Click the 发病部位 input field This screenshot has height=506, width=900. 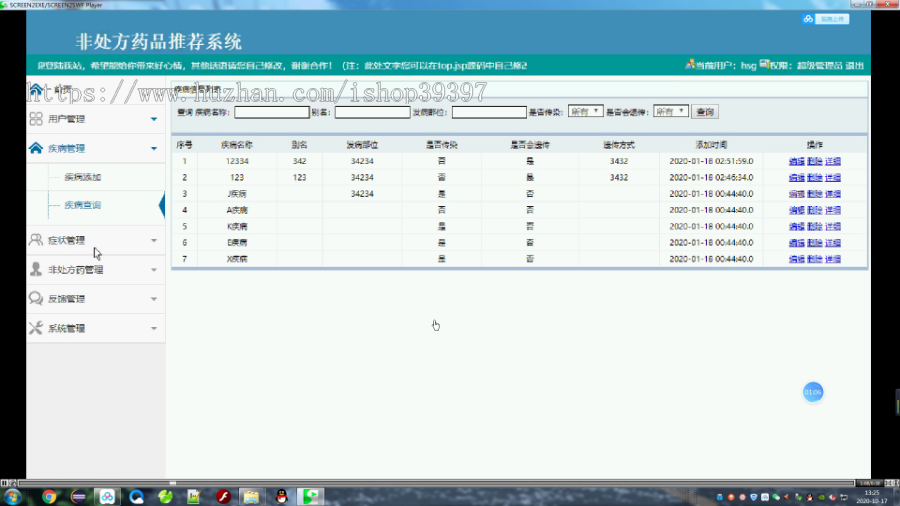click(489, 112)
